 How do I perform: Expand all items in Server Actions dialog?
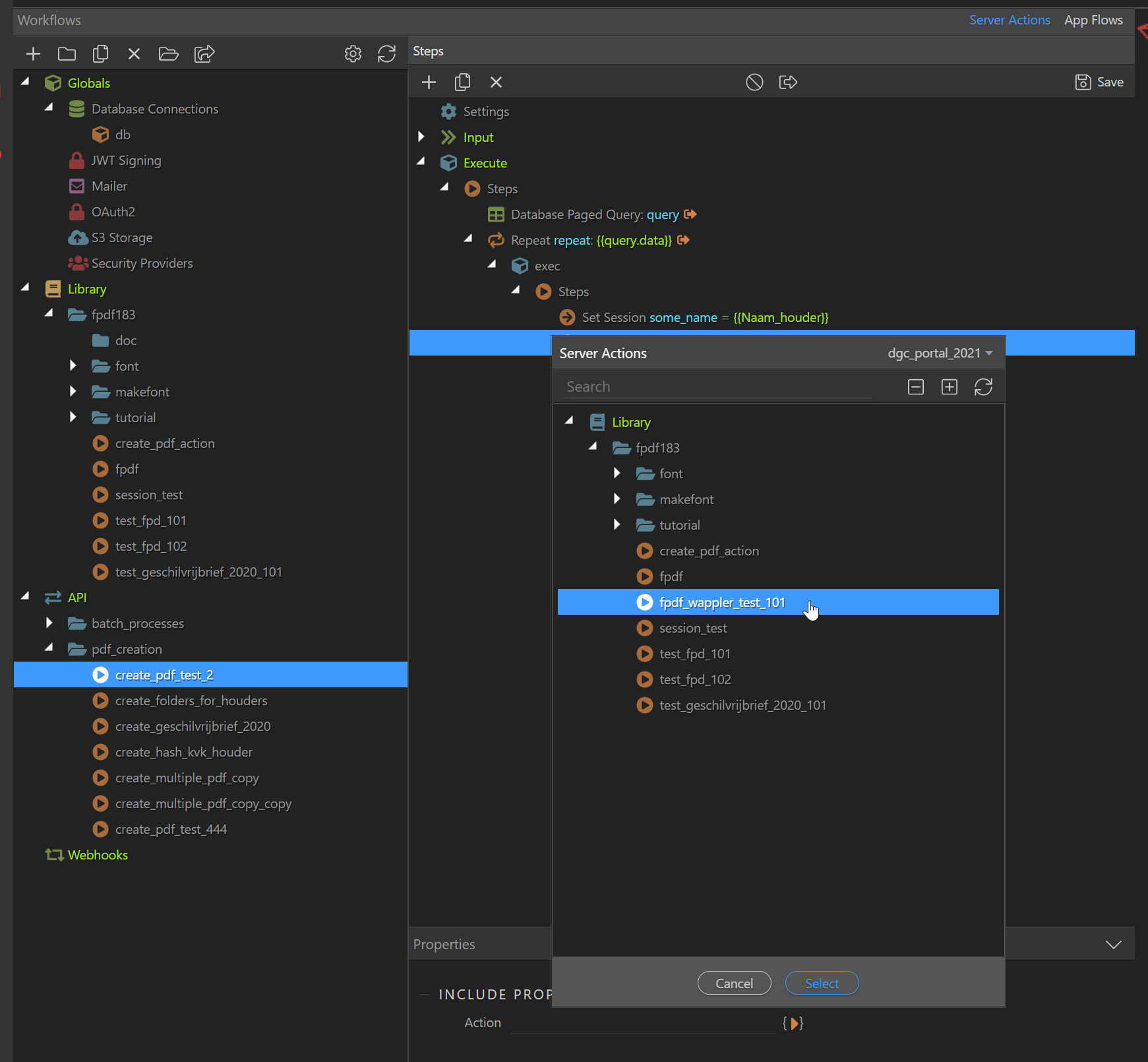pos(949,387)
